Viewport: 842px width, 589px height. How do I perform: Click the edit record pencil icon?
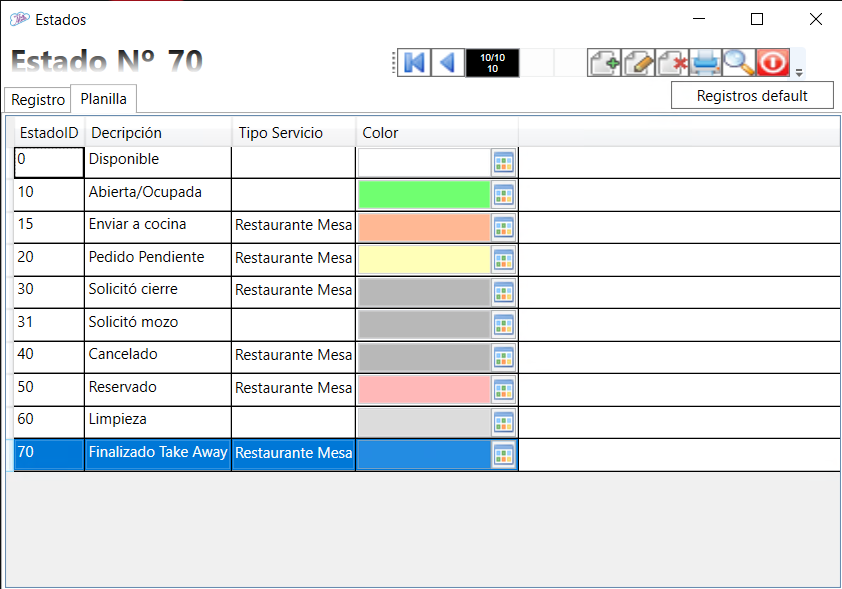pyautogui.click(x=638, y=62)
